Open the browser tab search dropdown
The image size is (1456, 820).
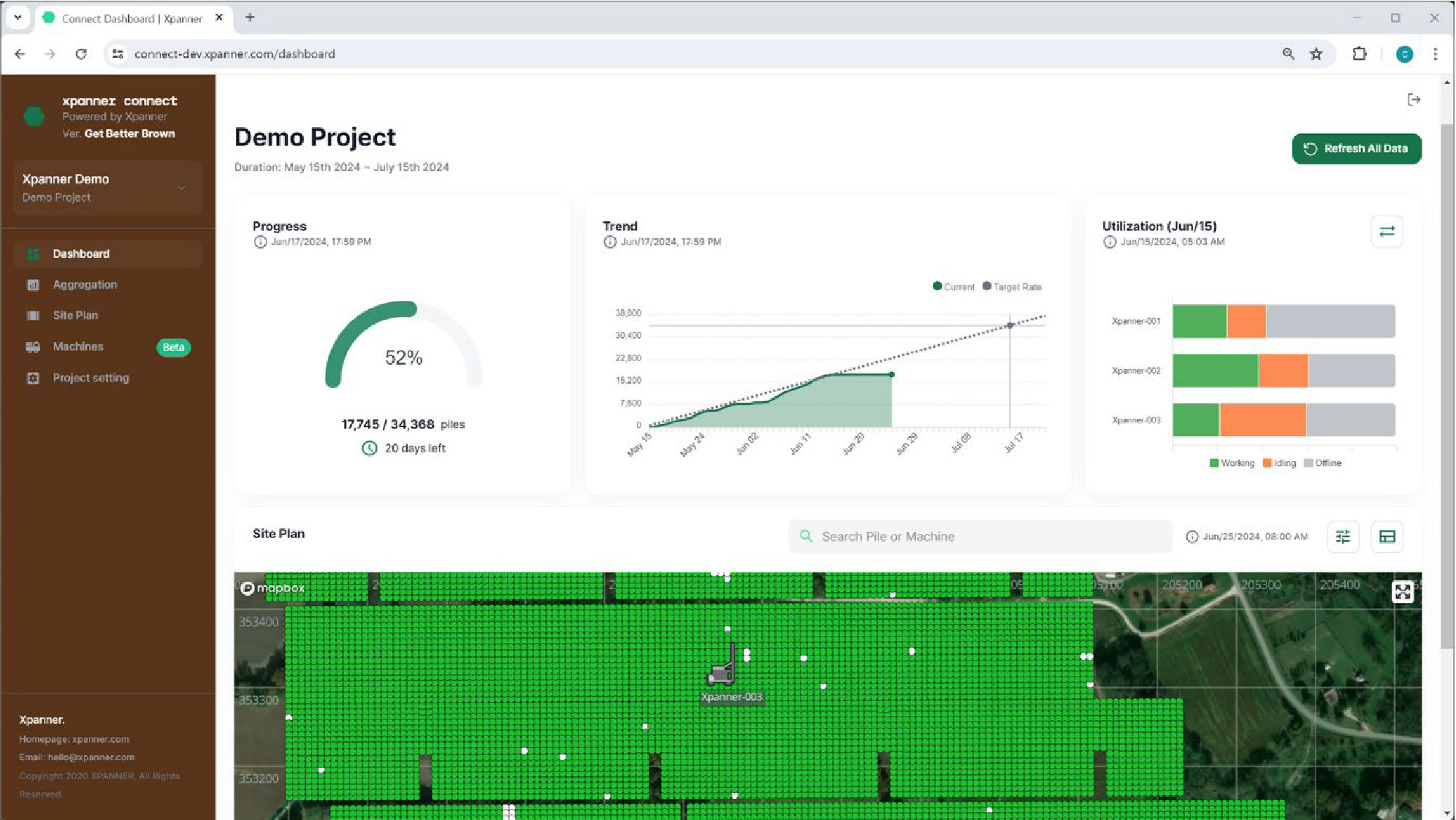point(18,18)
